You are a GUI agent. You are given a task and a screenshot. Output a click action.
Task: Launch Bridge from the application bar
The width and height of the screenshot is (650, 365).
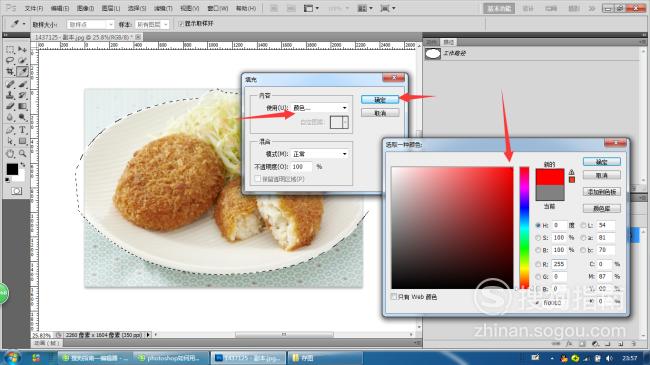point(274,8)
